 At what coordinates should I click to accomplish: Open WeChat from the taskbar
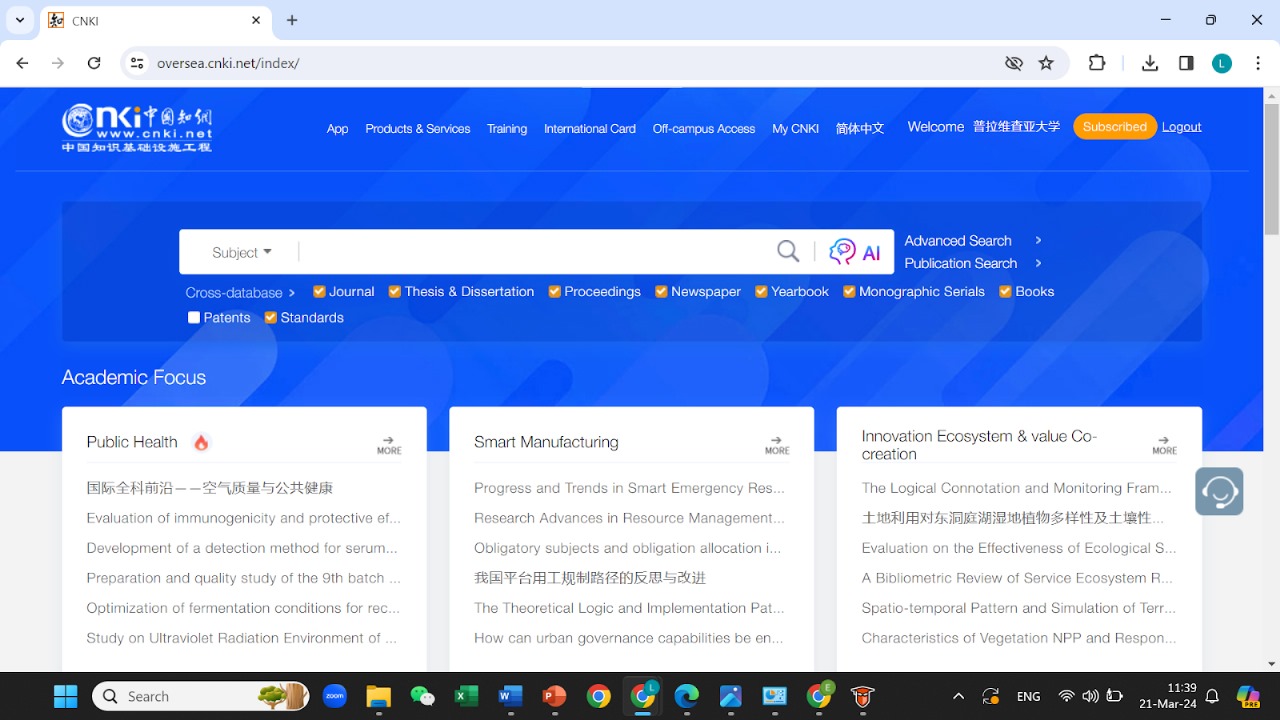pos(422,696)
